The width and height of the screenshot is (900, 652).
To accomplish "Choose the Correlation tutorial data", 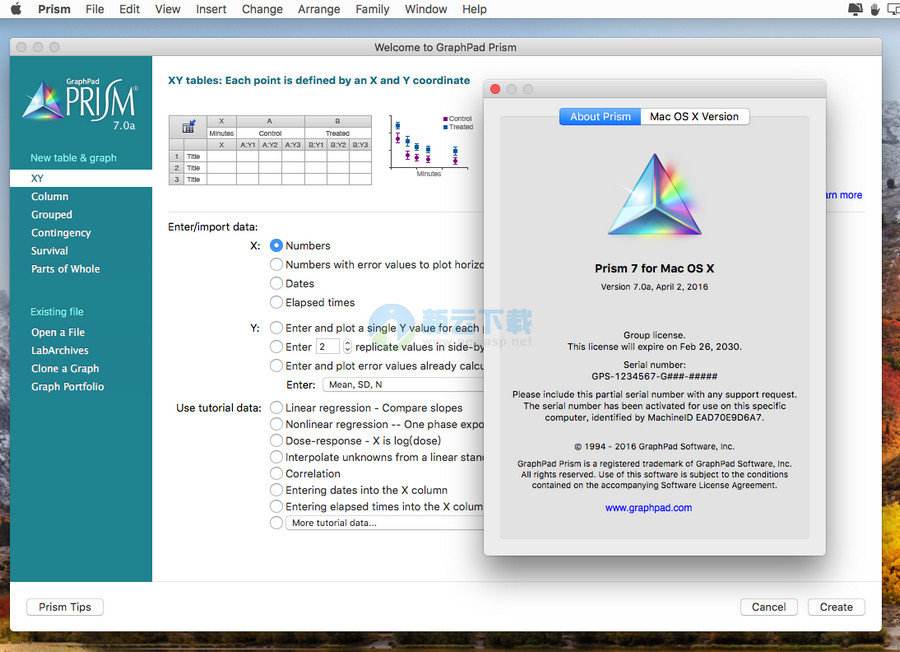I will [x=276, y=474].
